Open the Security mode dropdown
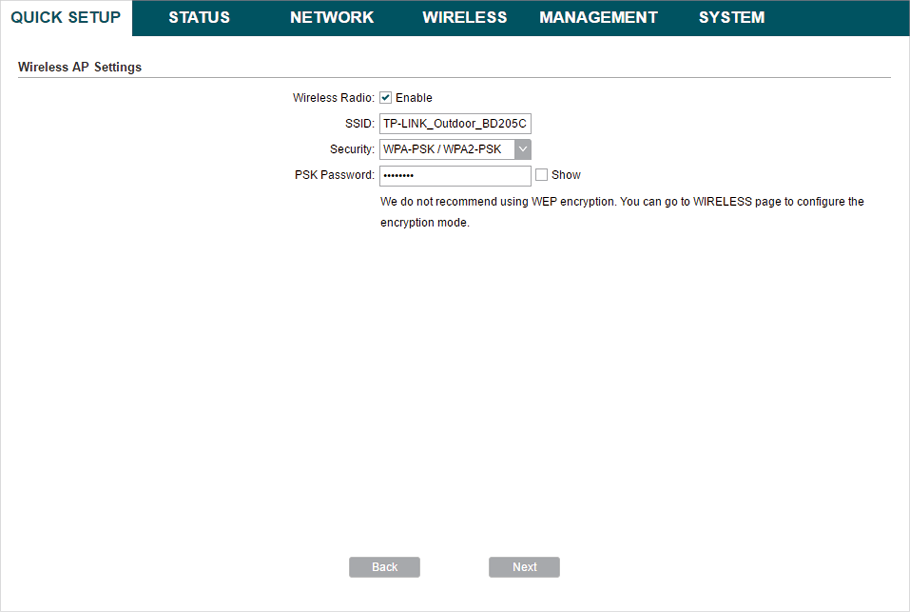Viewport: 910px width, 612px height. (446, 150)
